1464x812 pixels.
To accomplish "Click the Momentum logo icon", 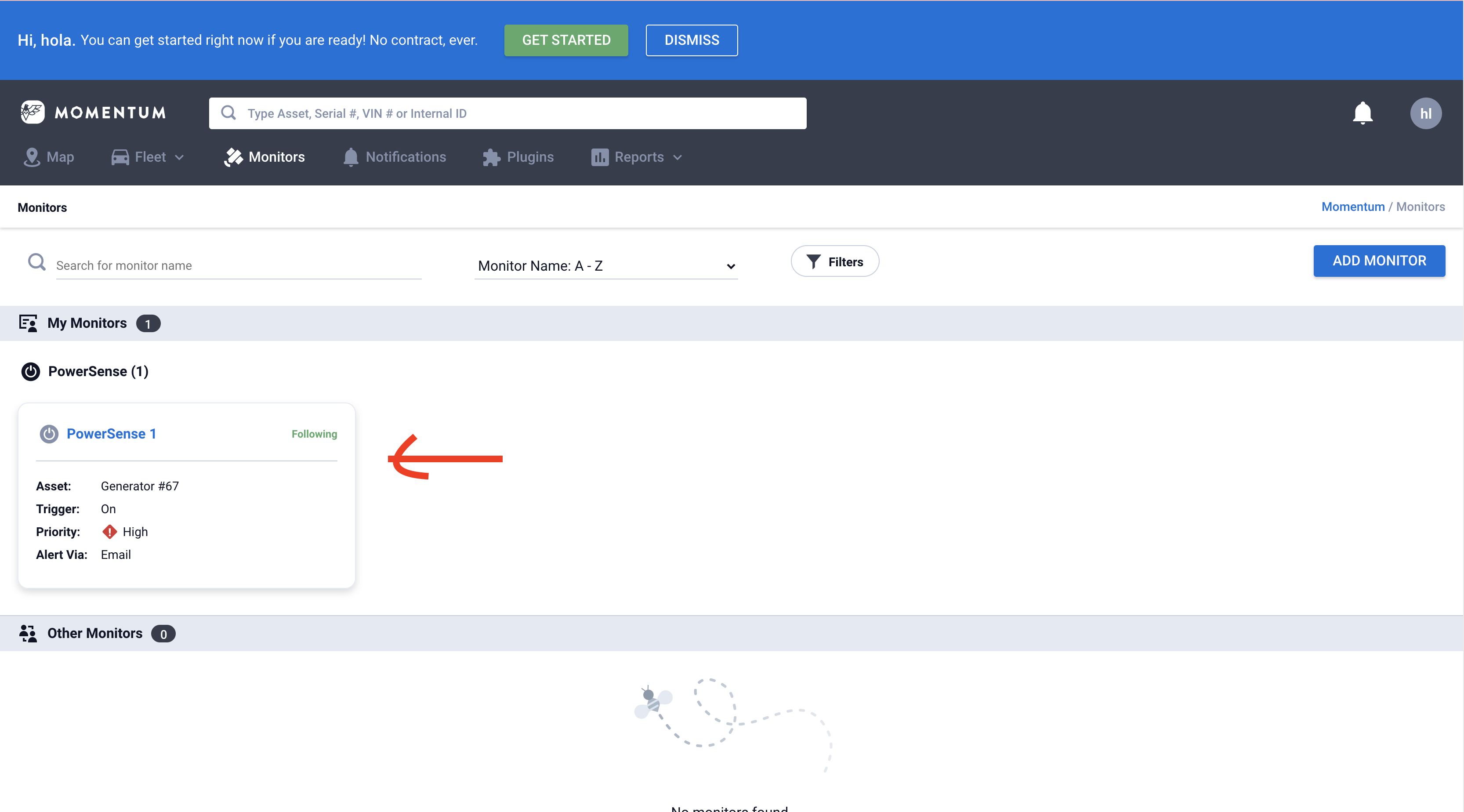I will [x=33, y=112].
